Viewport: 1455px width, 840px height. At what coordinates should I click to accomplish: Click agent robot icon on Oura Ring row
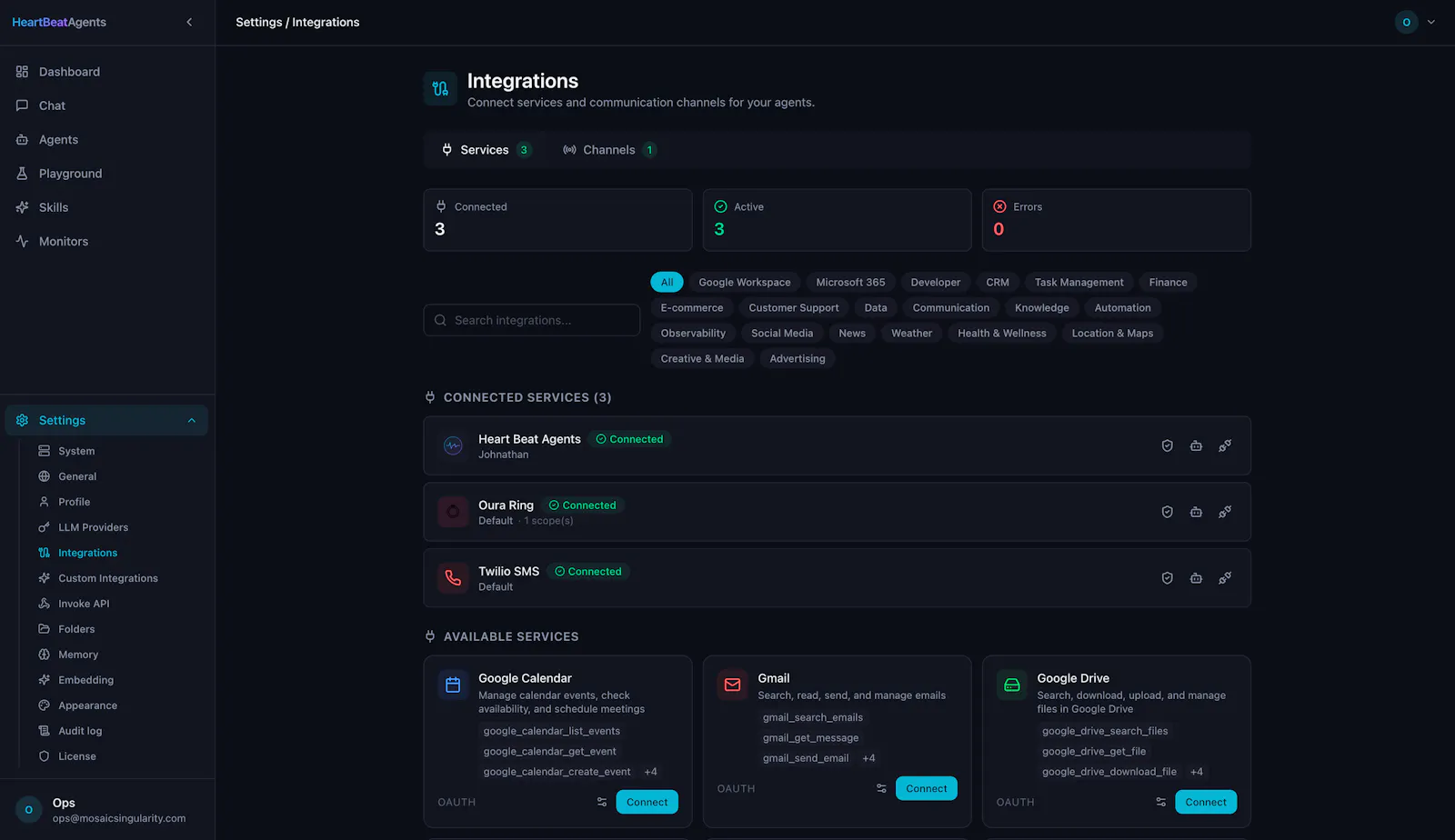1196,512
